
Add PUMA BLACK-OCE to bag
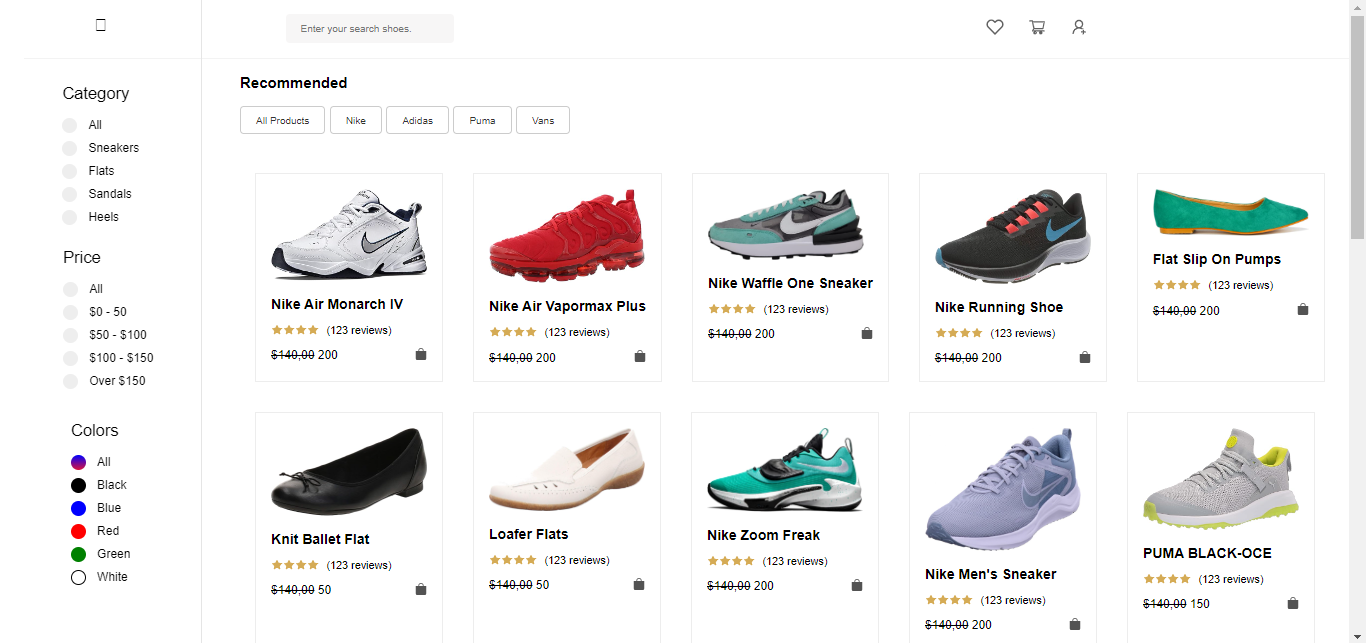coord(1293,604)
